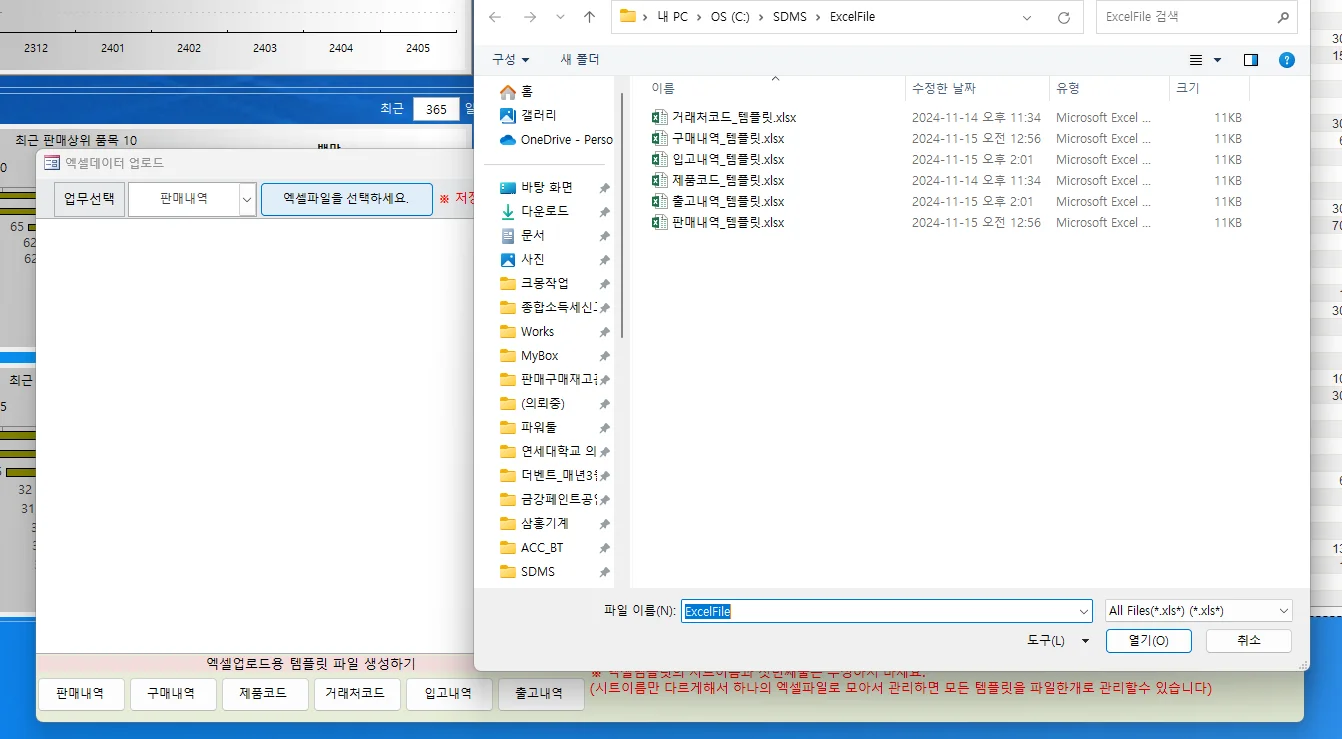Click the 파일 이름 input field
1342x739 pixels.
pyautogui.click(x=879, y=611)
